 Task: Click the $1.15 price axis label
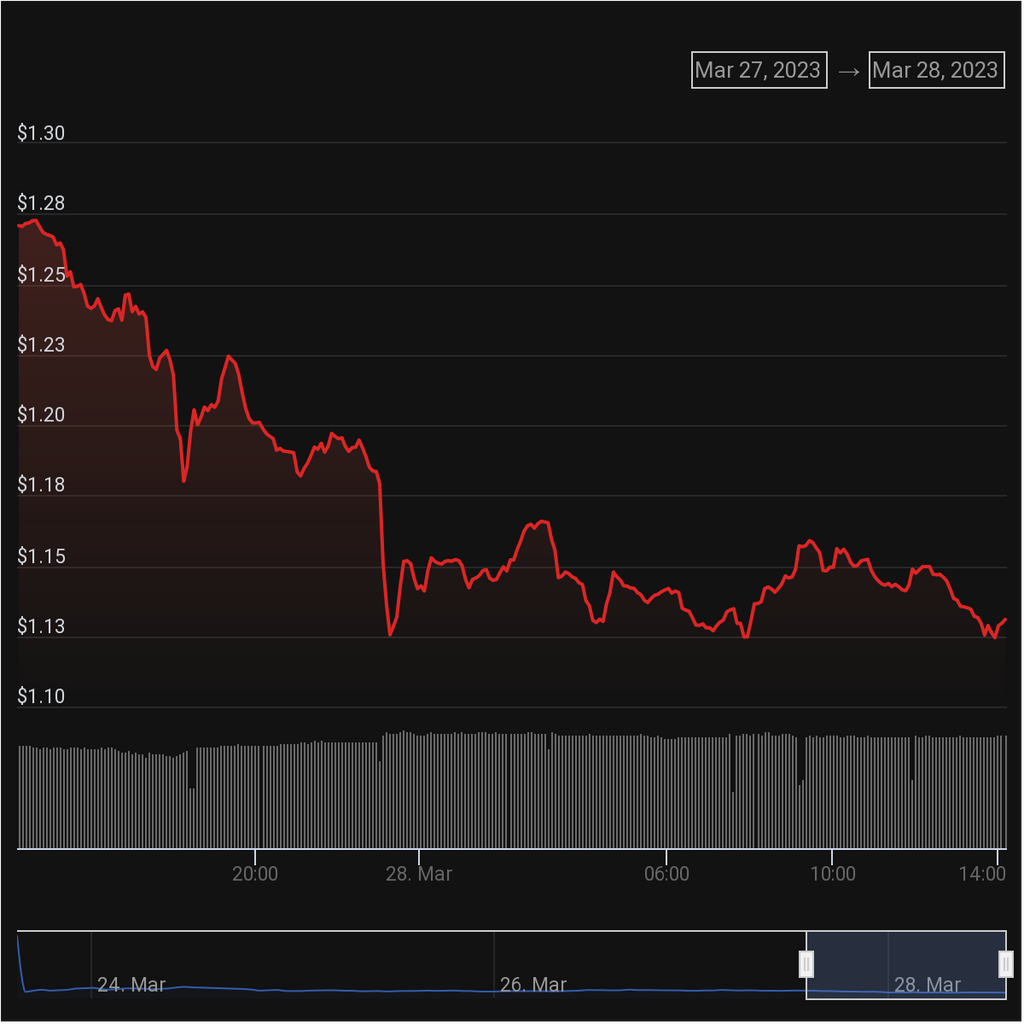[41, 556]
